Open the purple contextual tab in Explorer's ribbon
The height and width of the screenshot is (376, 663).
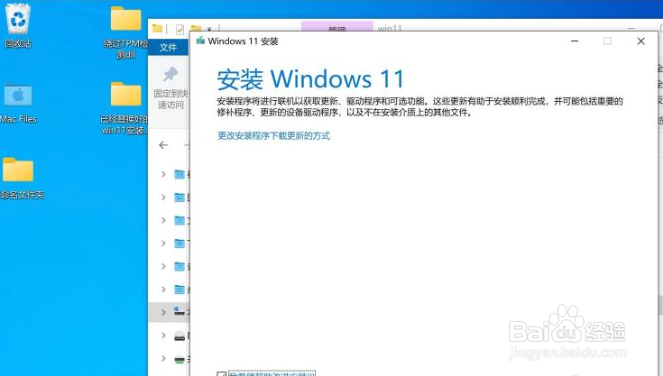pyautogui.click(x=337, y=26)
